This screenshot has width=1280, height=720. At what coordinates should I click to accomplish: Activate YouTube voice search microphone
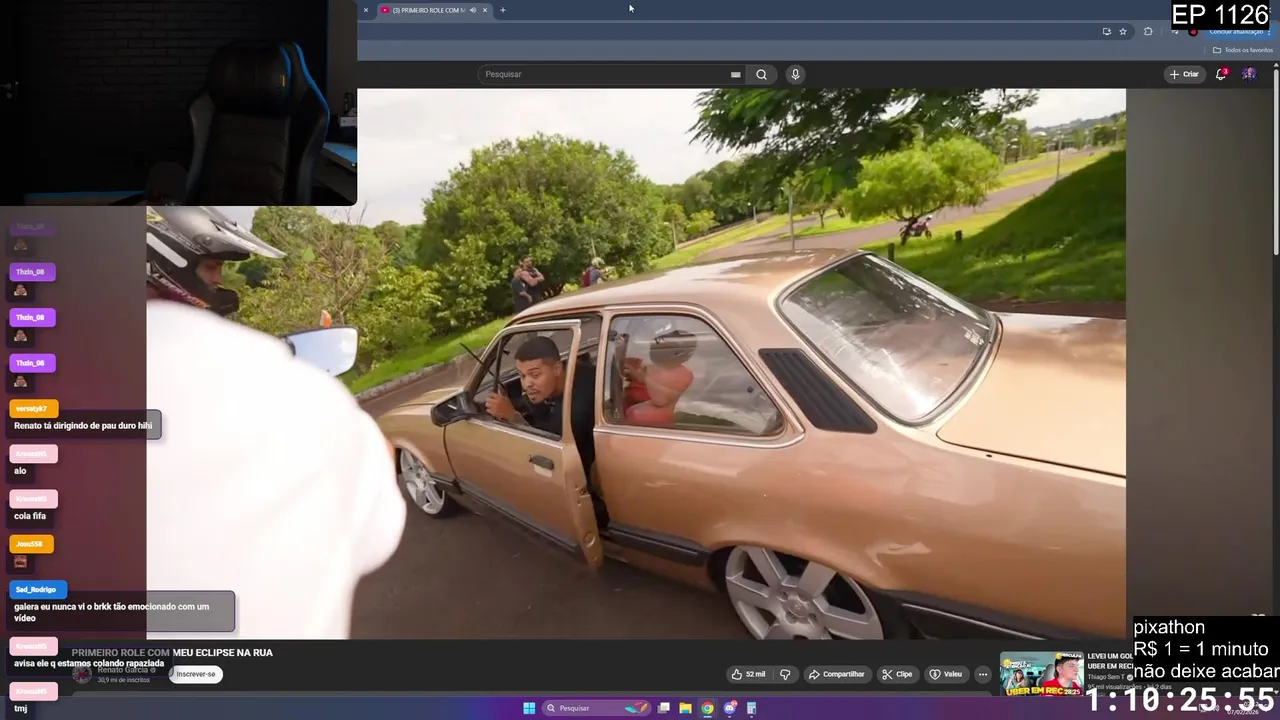pyautogui.click(x=795, y=74)
